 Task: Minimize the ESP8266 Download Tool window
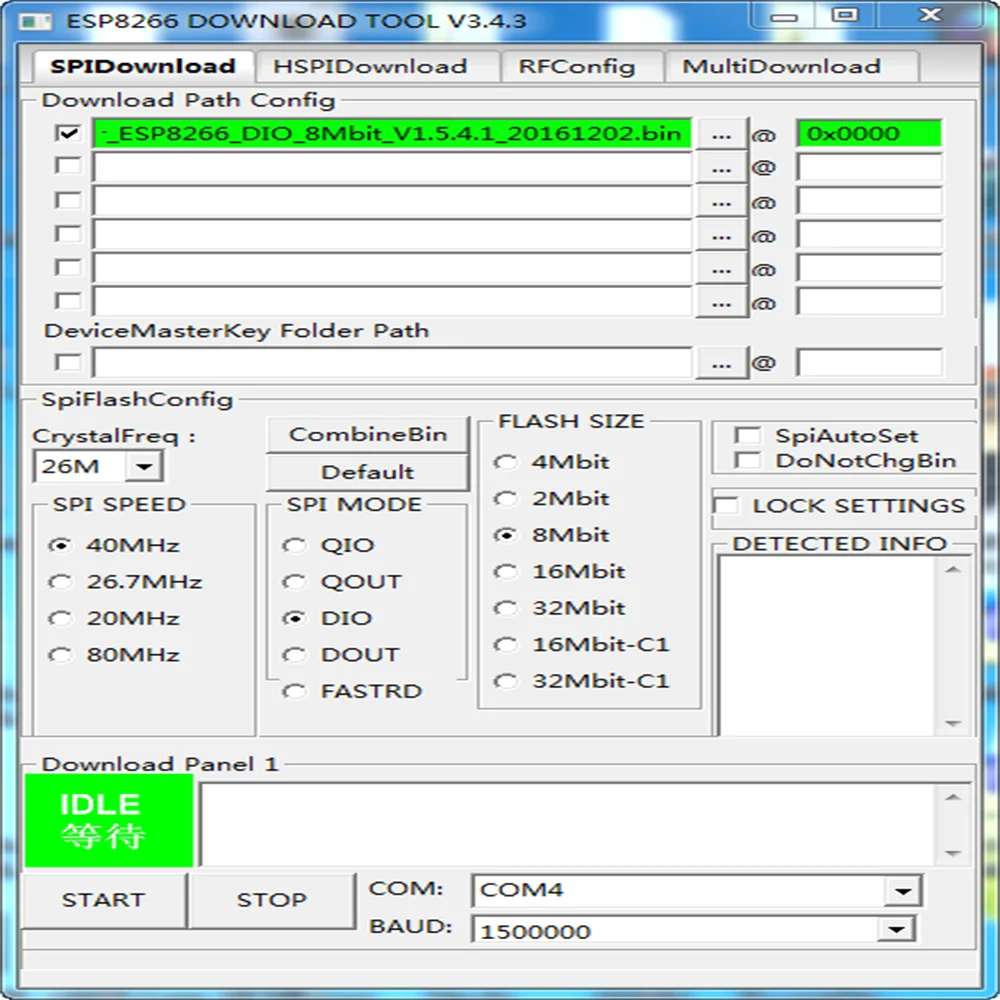point(784,17)
